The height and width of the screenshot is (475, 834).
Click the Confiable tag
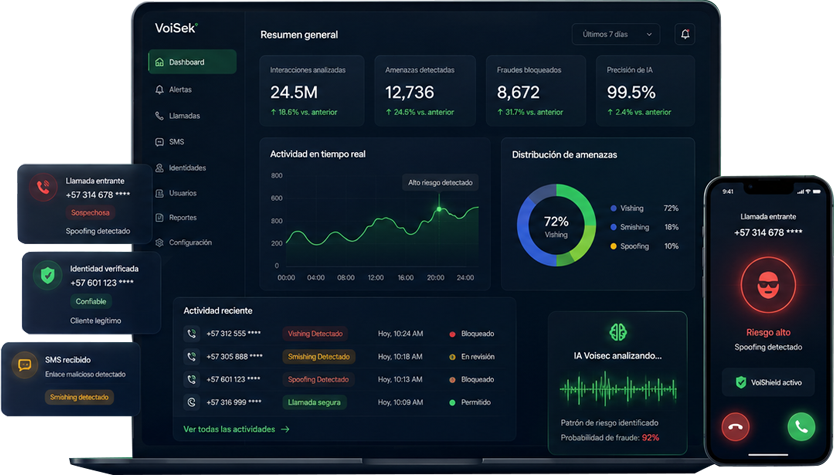click(x=90, y=302)
